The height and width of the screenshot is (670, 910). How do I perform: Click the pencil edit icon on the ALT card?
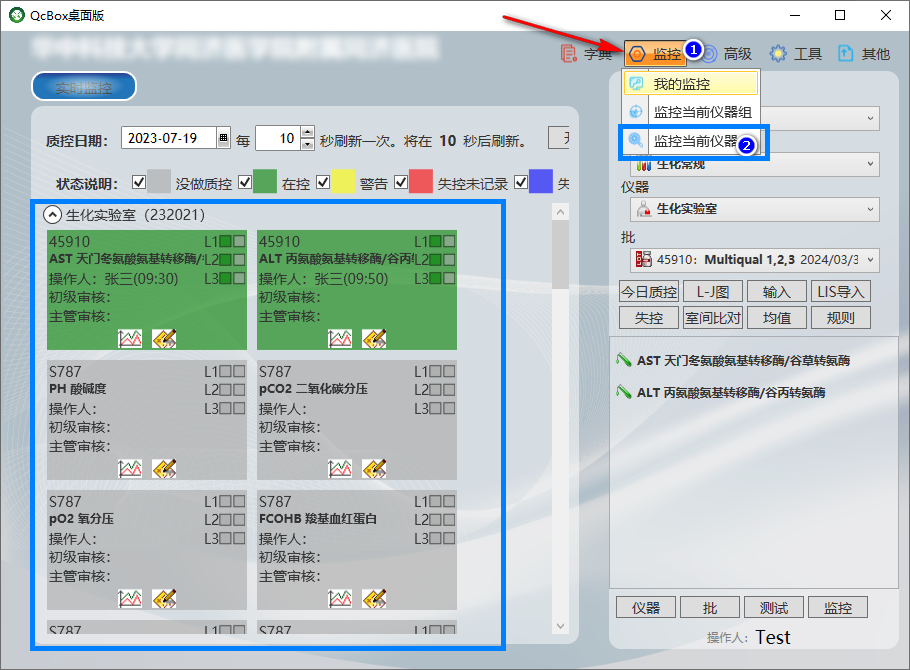[x=374, y=338]
